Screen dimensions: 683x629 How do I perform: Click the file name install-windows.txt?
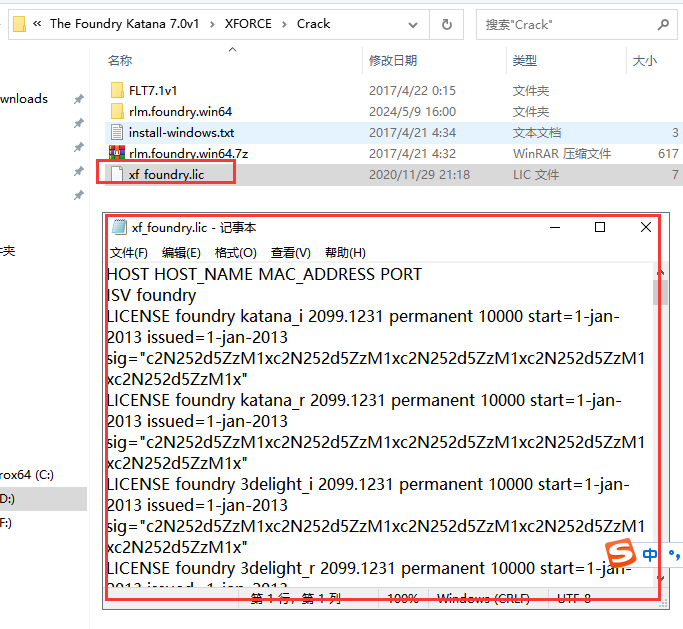[181, 132]
